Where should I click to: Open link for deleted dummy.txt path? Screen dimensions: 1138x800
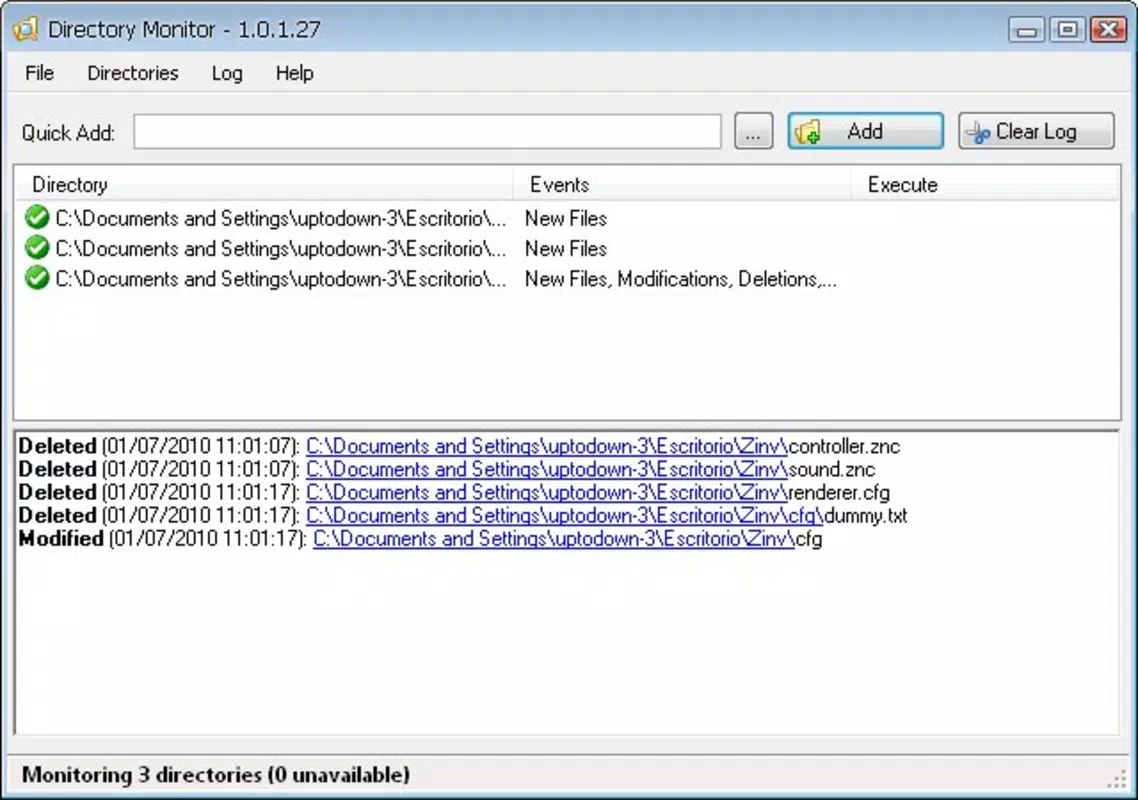[565, 515]
